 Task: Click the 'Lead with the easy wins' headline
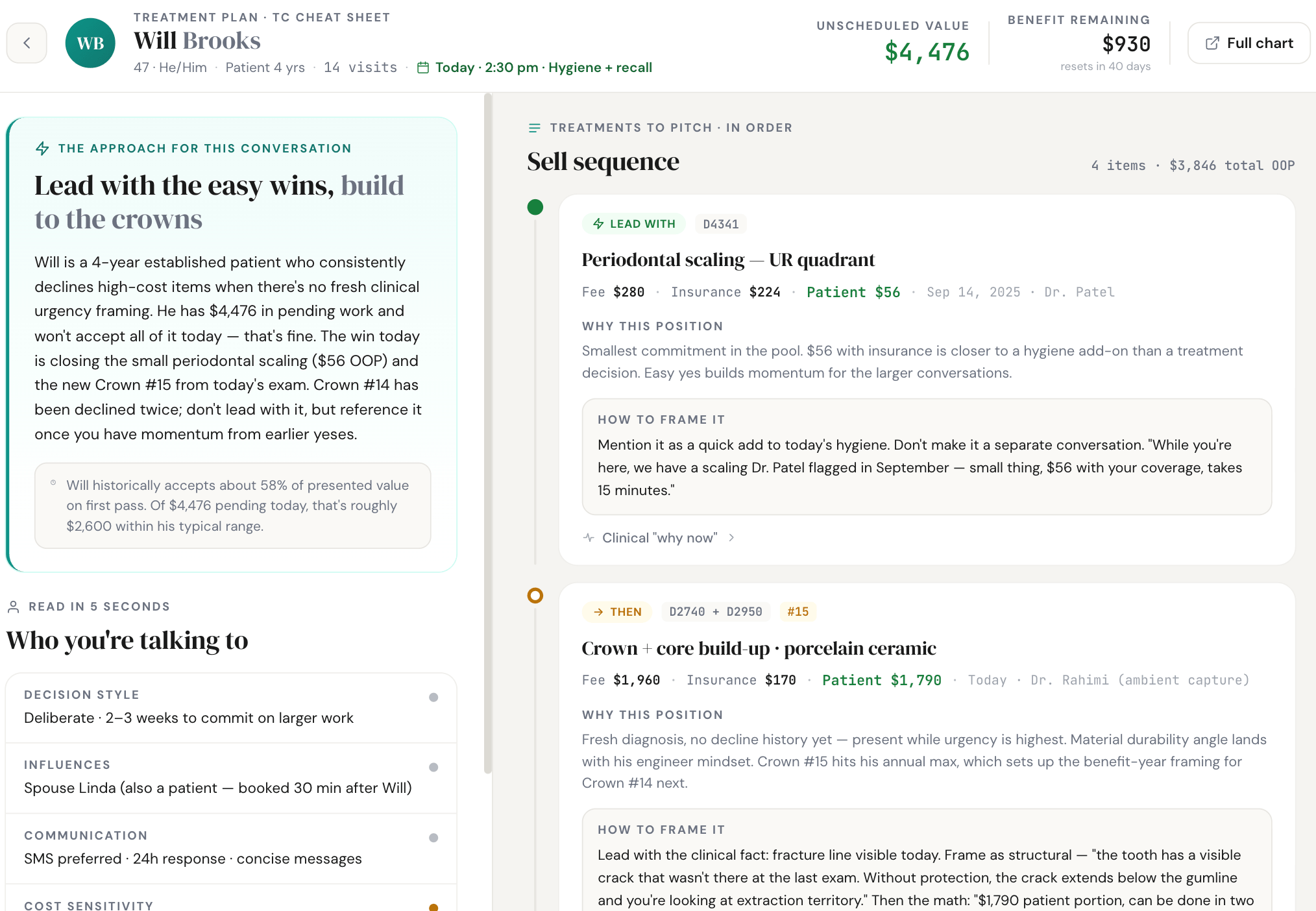(x=219, y=202)
